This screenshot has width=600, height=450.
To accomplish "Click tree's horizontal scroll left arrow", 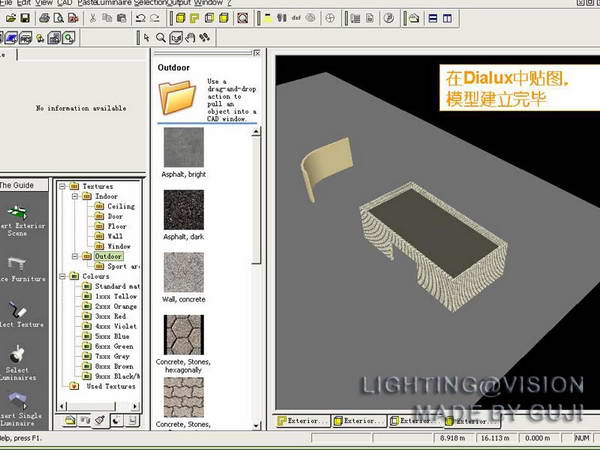I will tap(62, 406).
